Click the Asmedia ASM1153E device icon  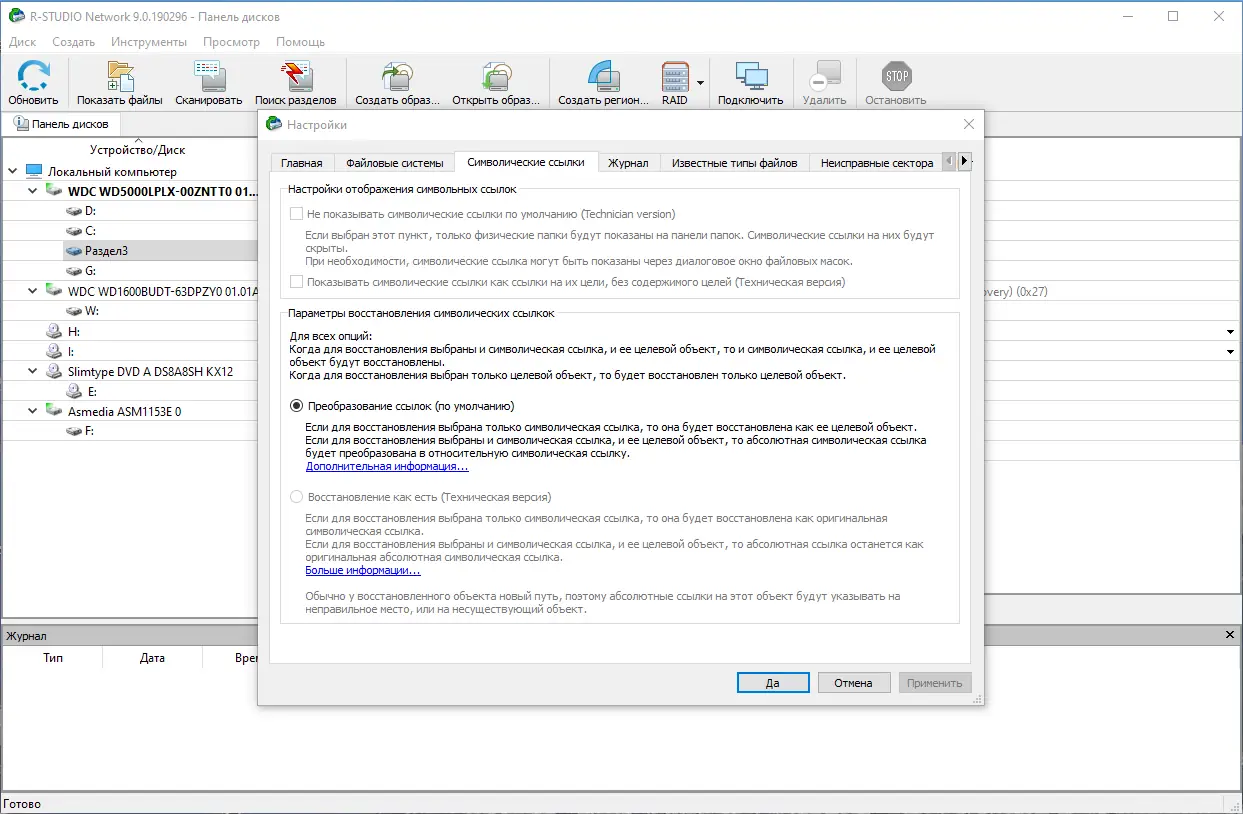coord(54,411)
